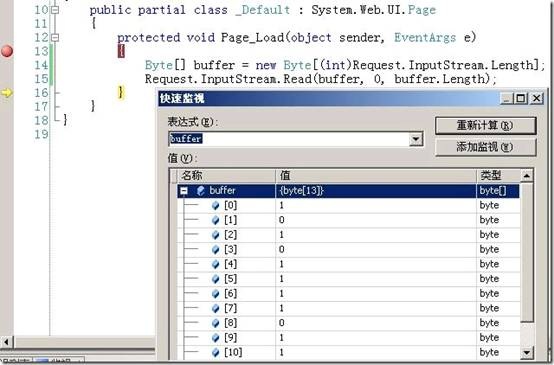554x365 pixels.
Task: Maximize the 快速监视 dialog
Action: coord(520,98)
